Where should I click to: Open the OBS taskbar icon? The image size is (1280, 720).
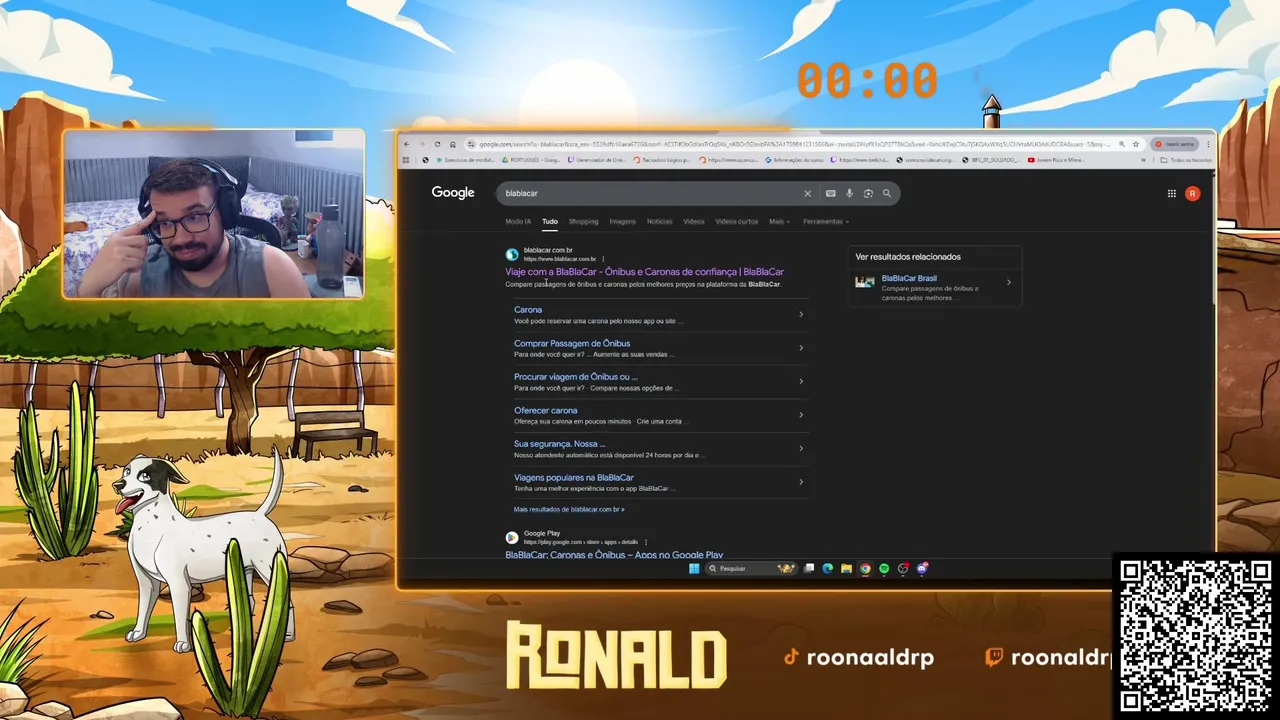tap(903, 568)
